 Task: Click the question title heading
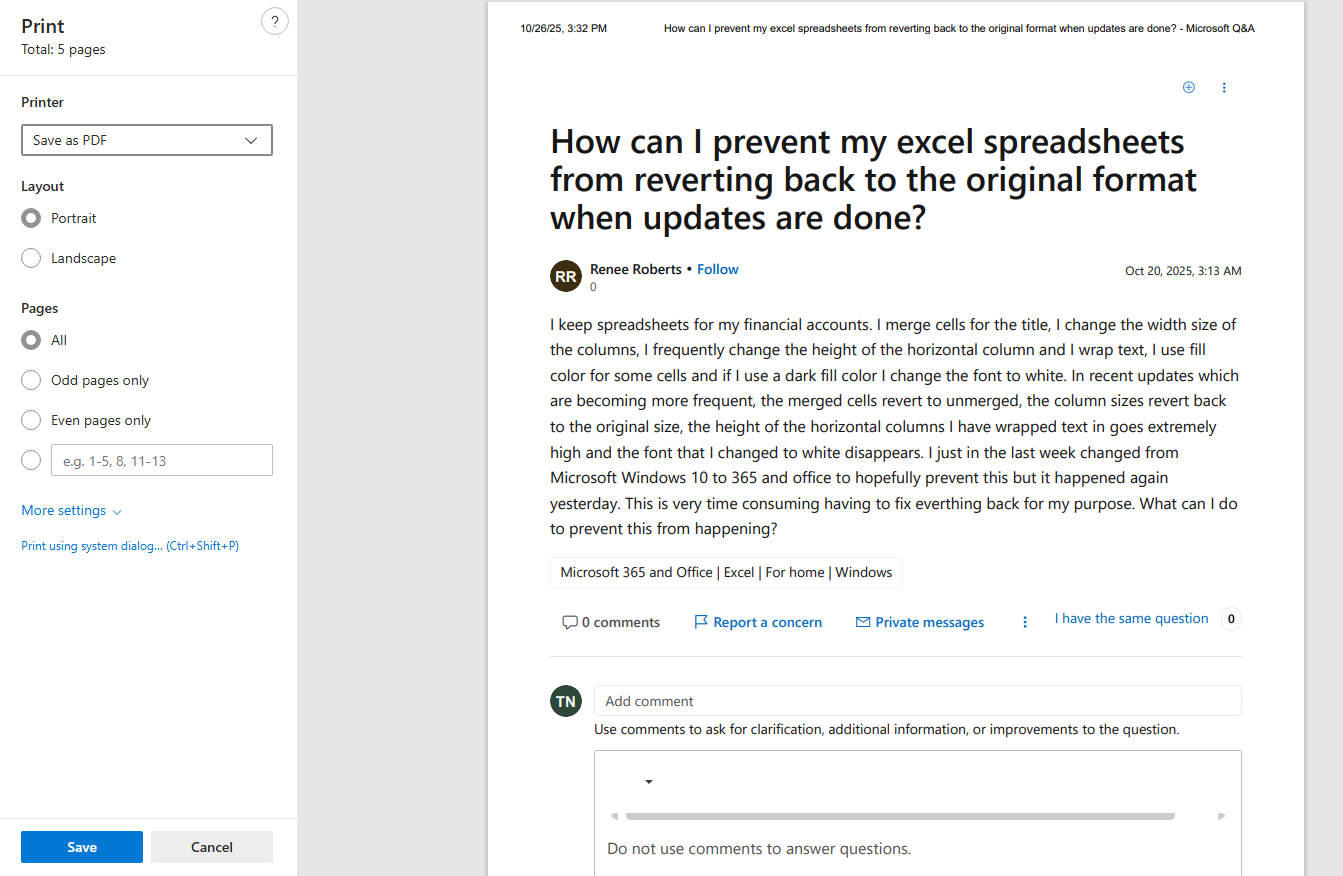click(x=874, y=179)
